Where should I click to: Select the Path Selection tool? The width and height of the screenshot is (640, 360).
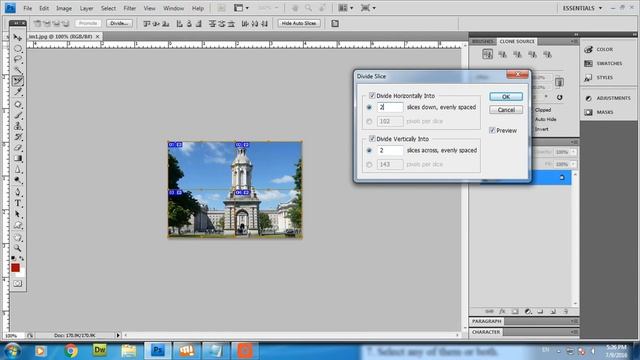click(x=18, y=214)
